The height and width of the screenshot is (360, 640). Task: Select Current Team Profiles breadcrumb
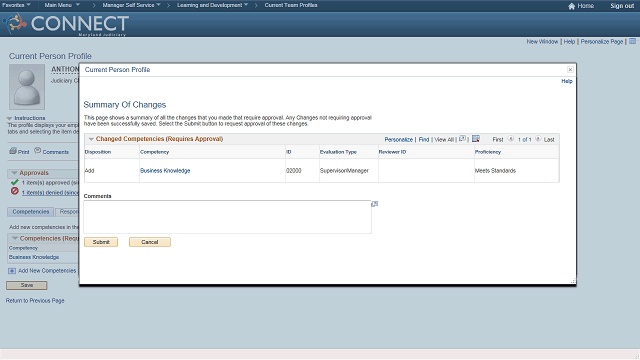[291, 5]
